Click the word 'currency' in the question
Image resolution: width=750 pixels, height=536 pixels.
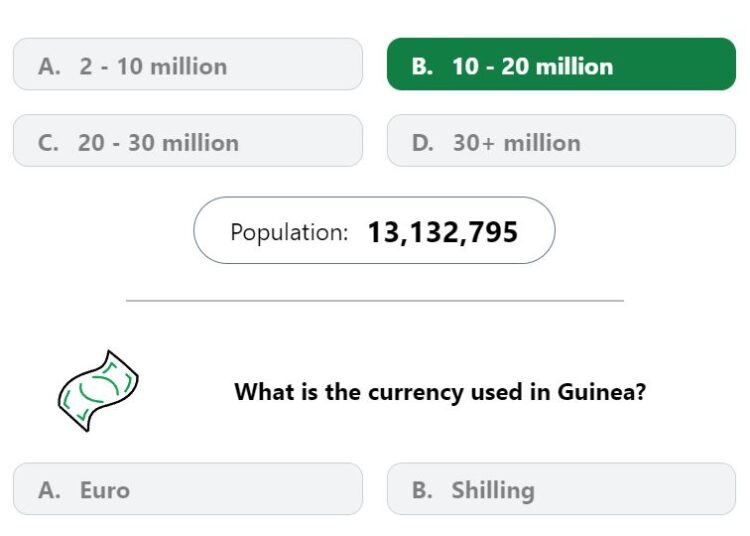click(416, 393)
